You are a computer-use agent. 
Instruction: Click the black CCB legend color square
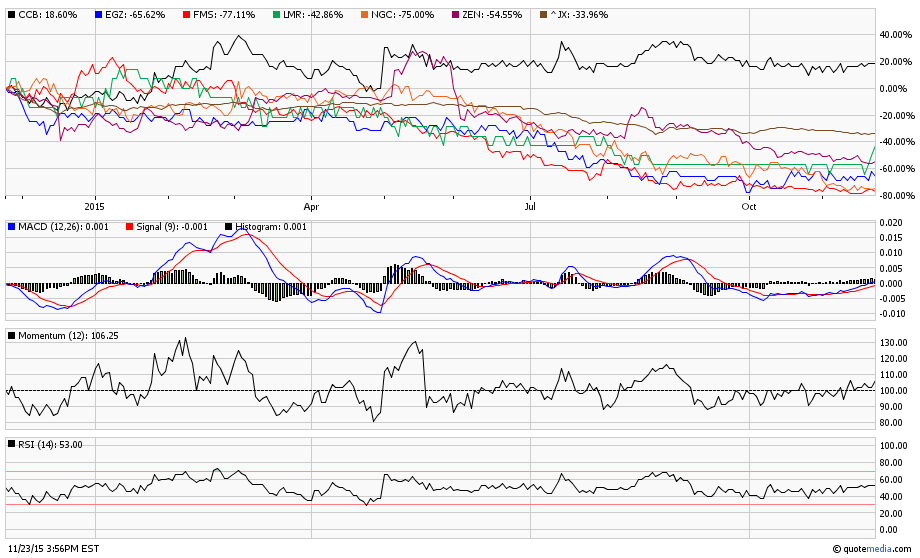pos(12,15)
